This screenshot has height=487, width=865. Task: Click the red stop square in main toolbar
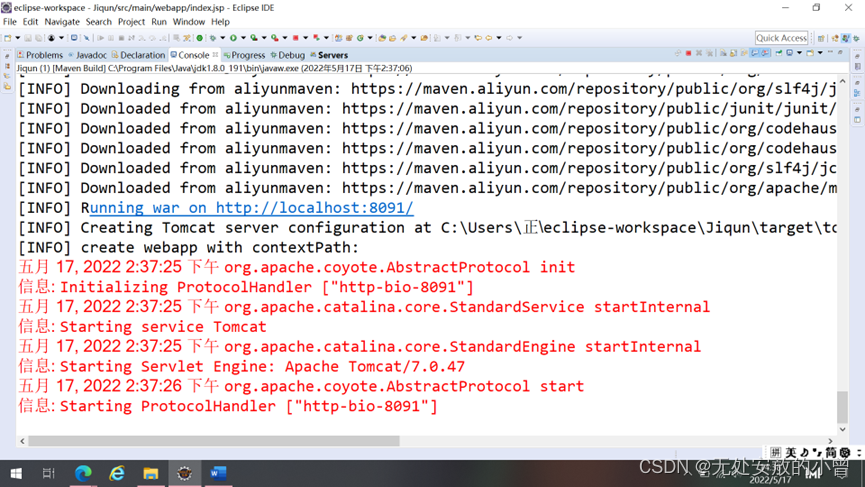296,38
